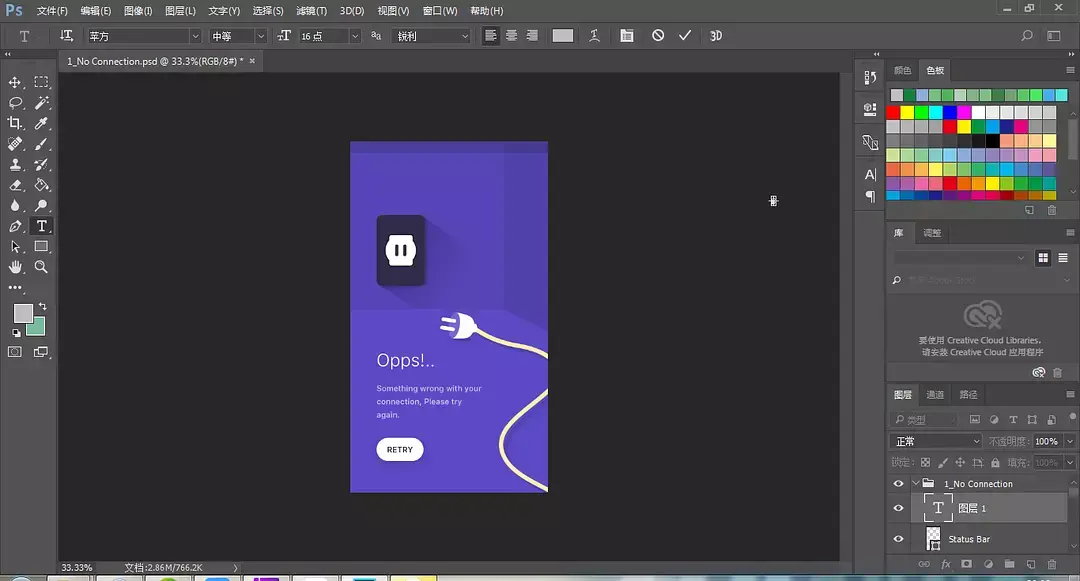Choose the Eyedropper tool
Image resolution: width=1080 pixels, height=581 pixels.
point(42,123)
